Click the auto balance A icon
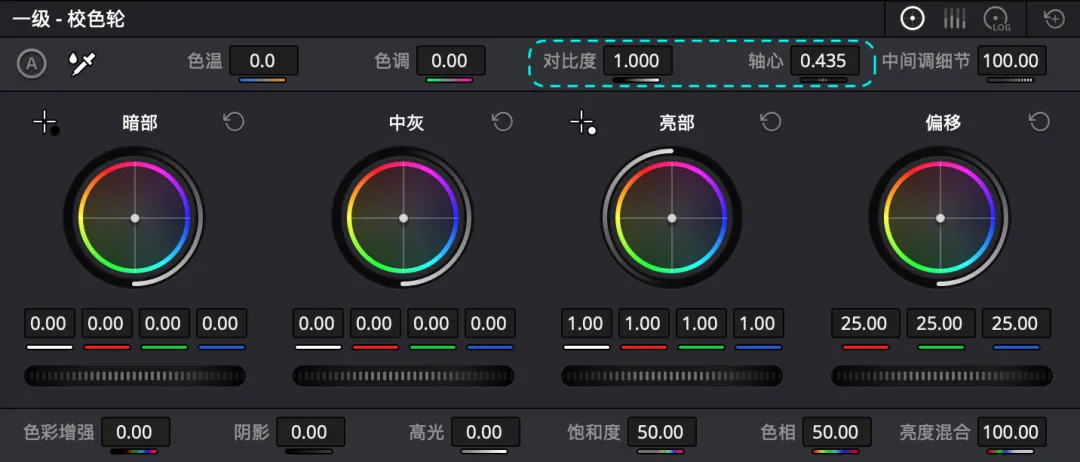Viewport: 1080px width, 462px height. 32,64
